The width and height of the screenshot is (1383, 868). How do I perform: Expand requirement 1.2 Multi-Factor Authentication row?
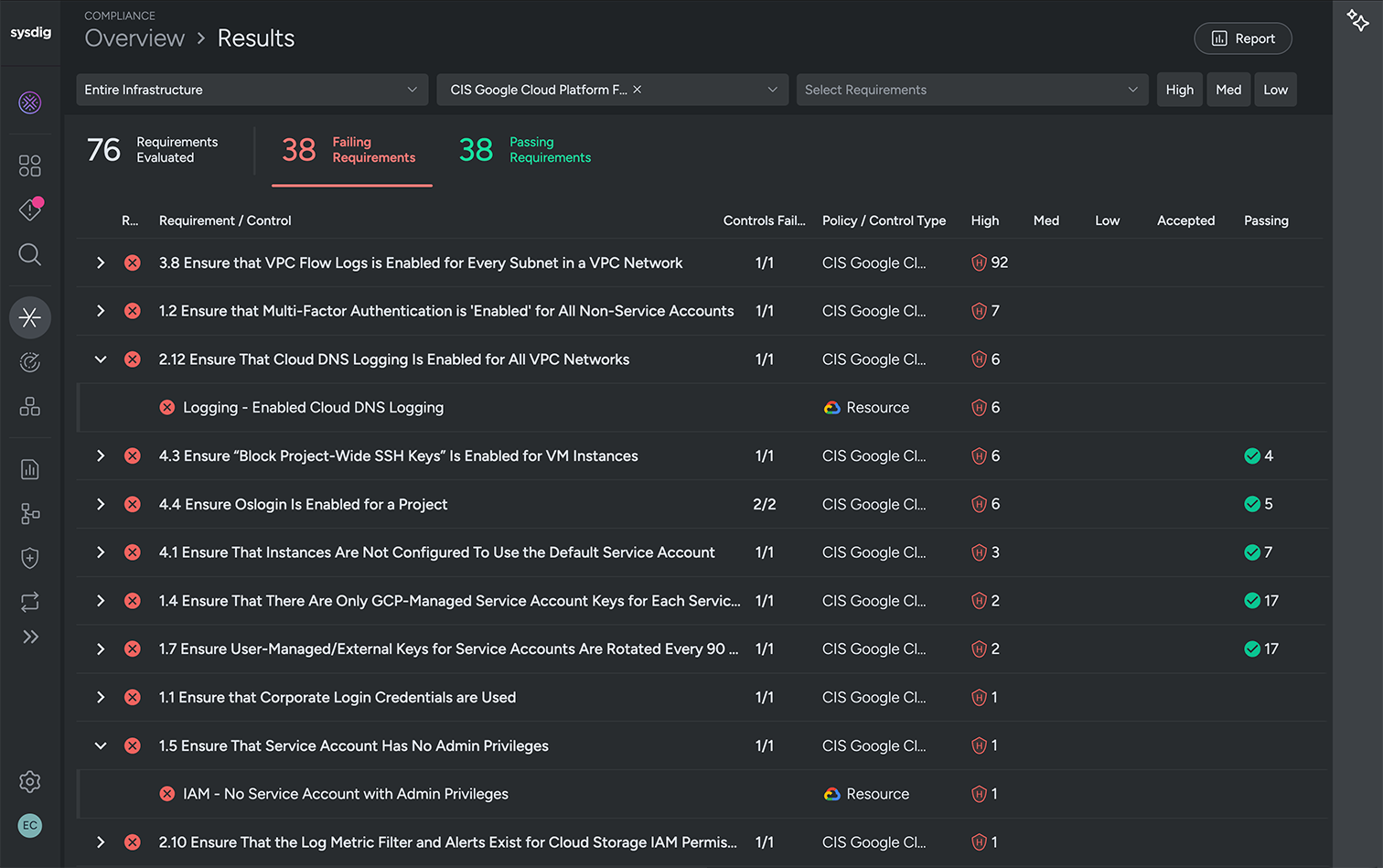[x=101, y=311]
